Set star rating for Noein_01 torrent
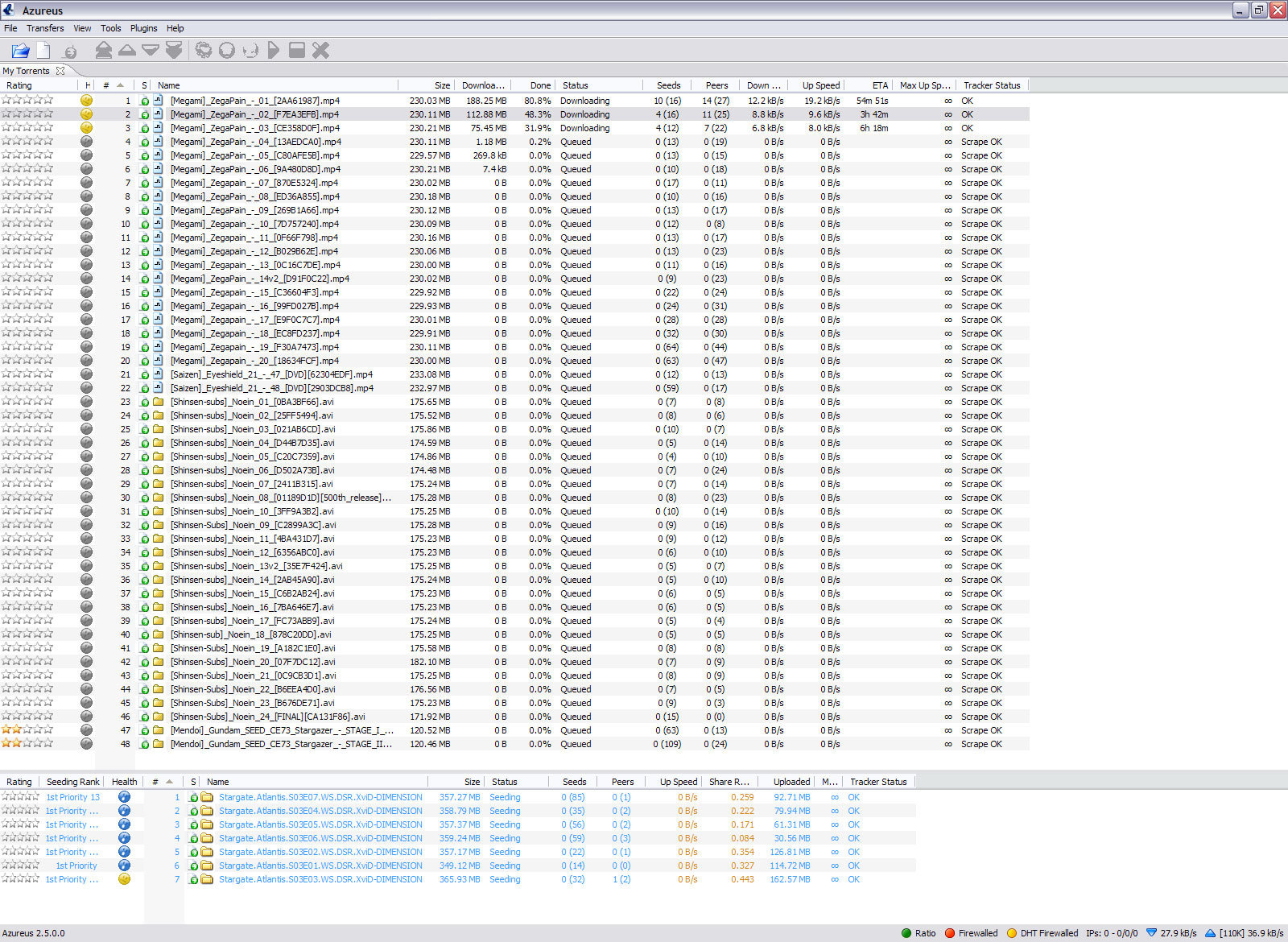The image size is (1288, 942). [x=27, y=402]
